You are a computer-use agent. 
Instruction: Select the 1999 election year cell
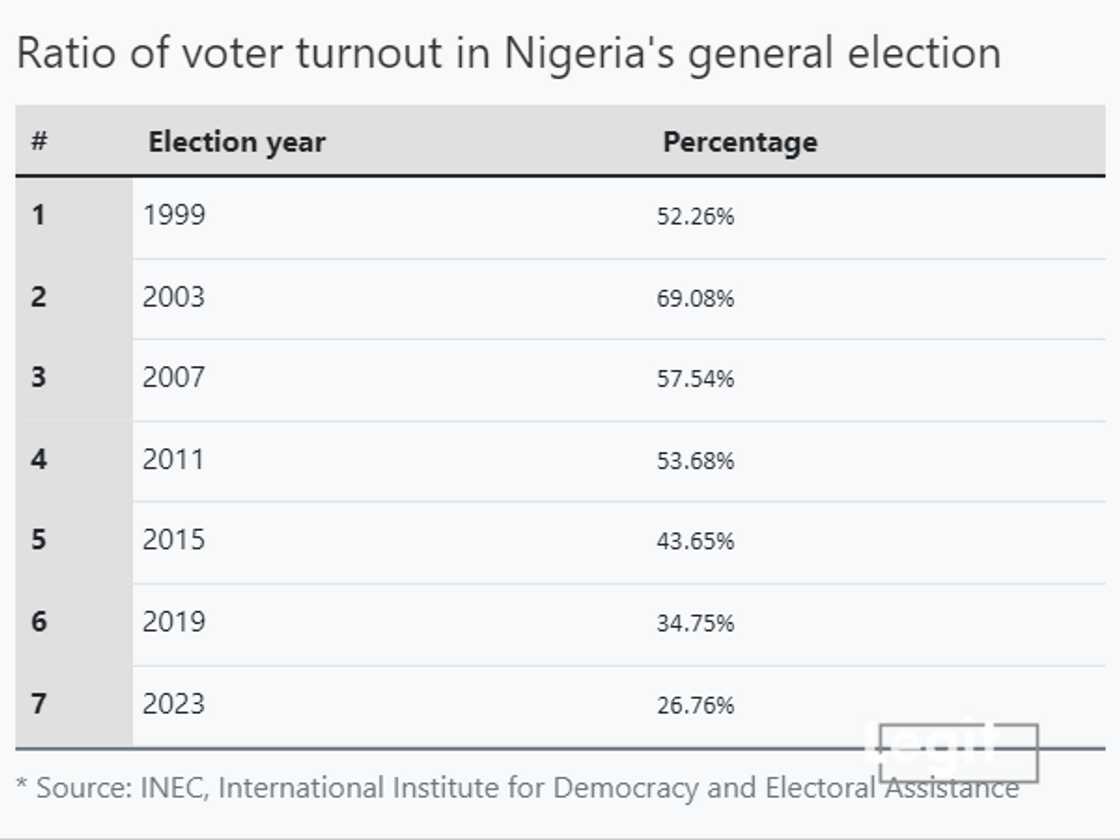[174, 214]
